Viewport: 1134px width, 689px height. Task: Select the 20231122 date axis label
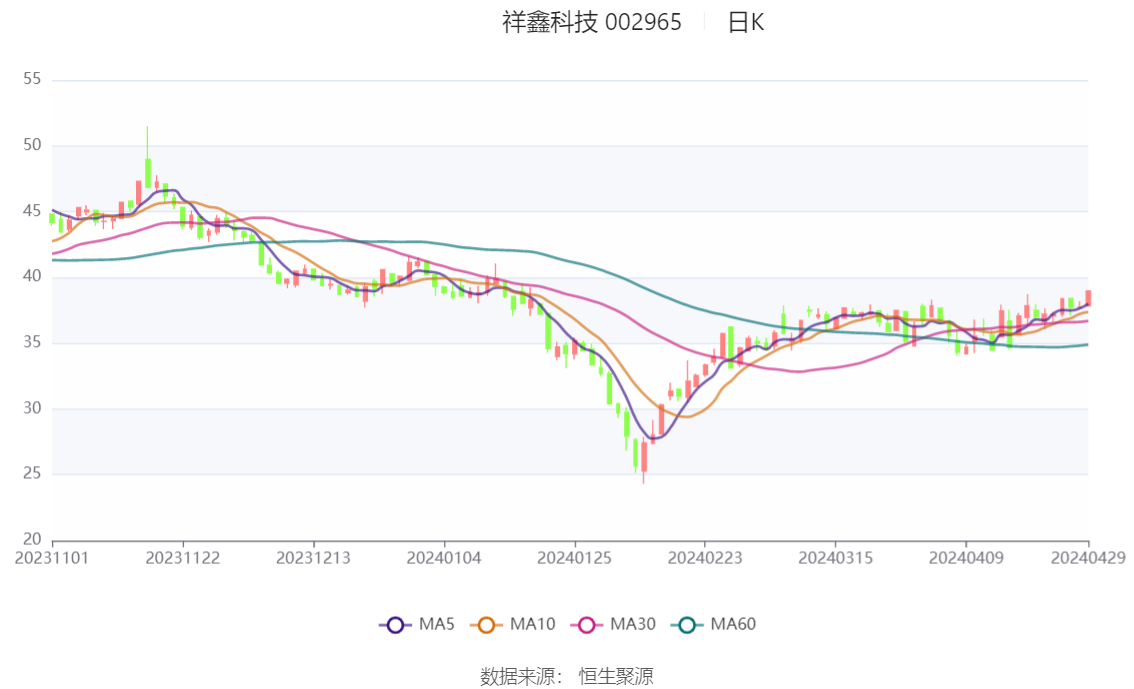click(183, 558)
